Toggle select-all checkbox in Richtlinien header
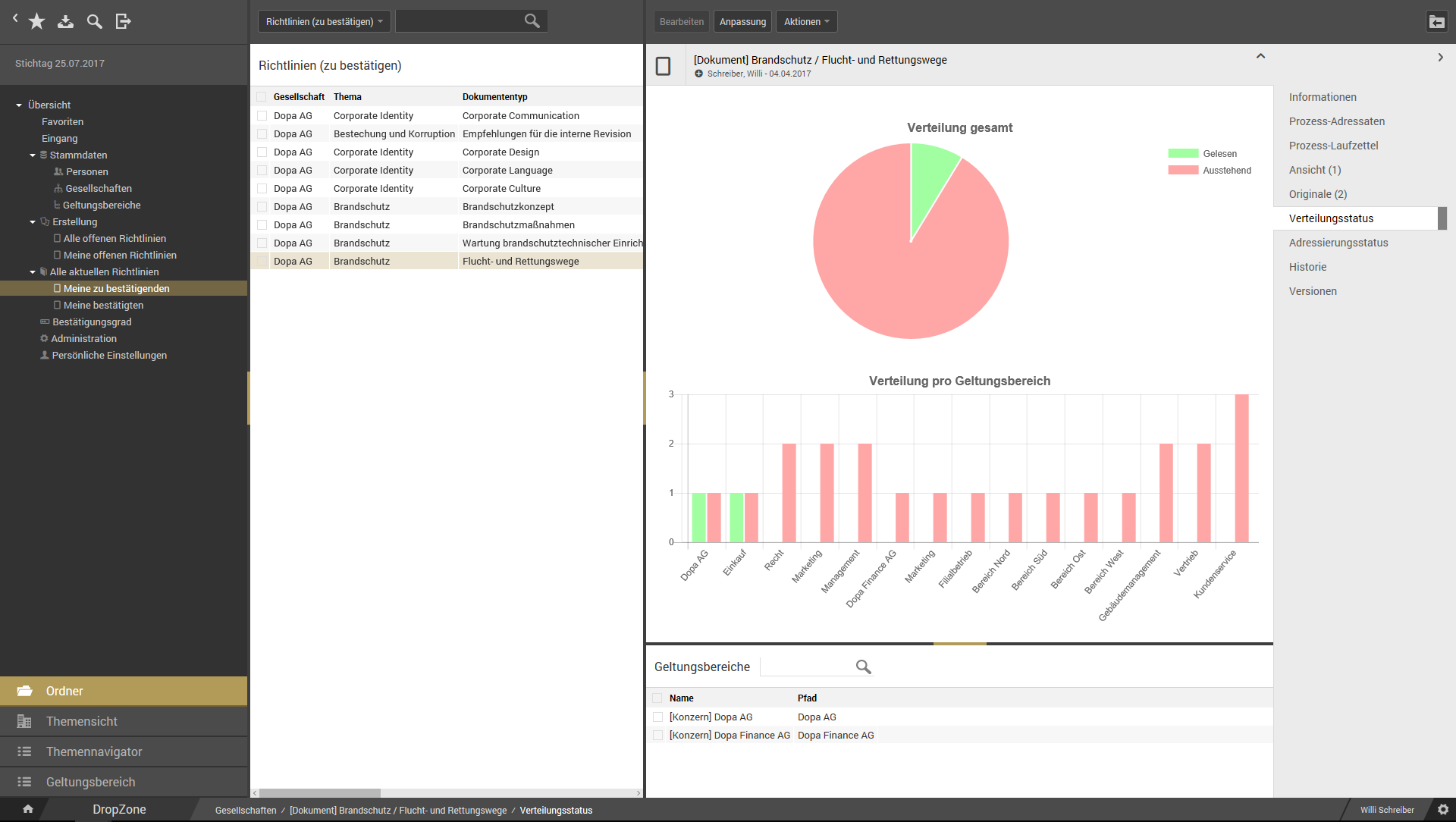The image size is (1456, 822). pos(262,96)
